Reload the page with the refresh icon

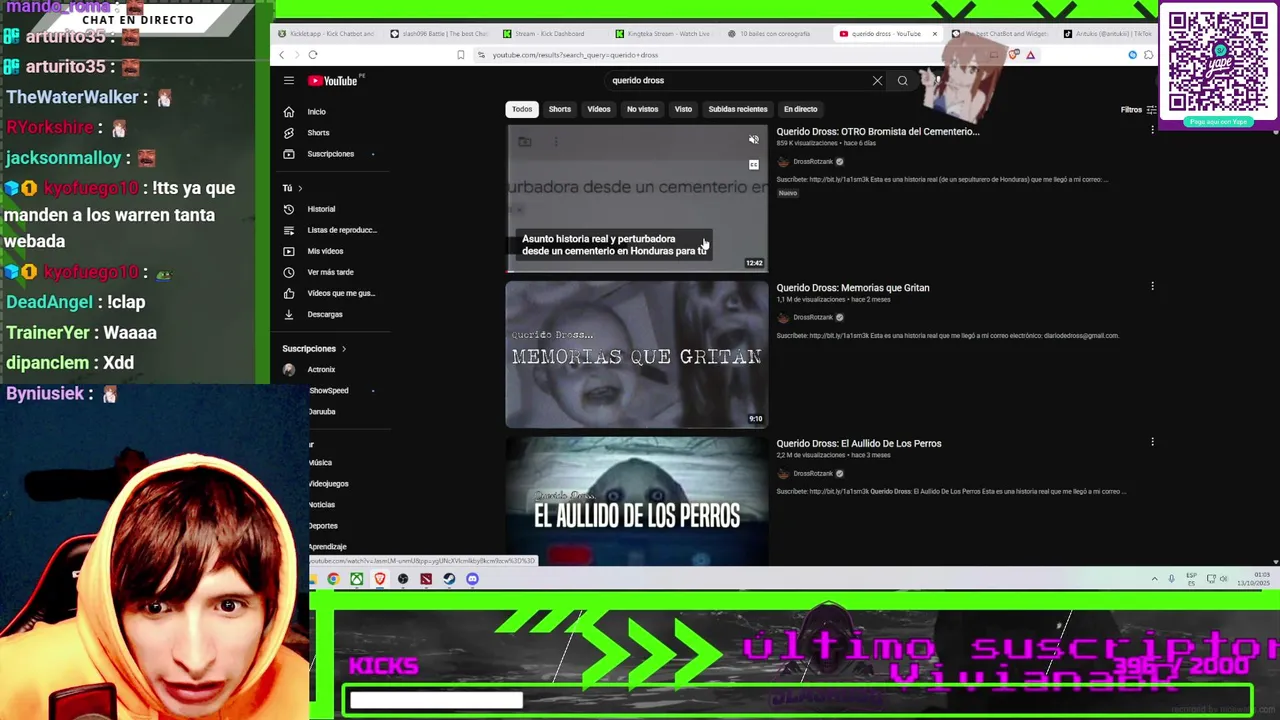coord(313,55)
